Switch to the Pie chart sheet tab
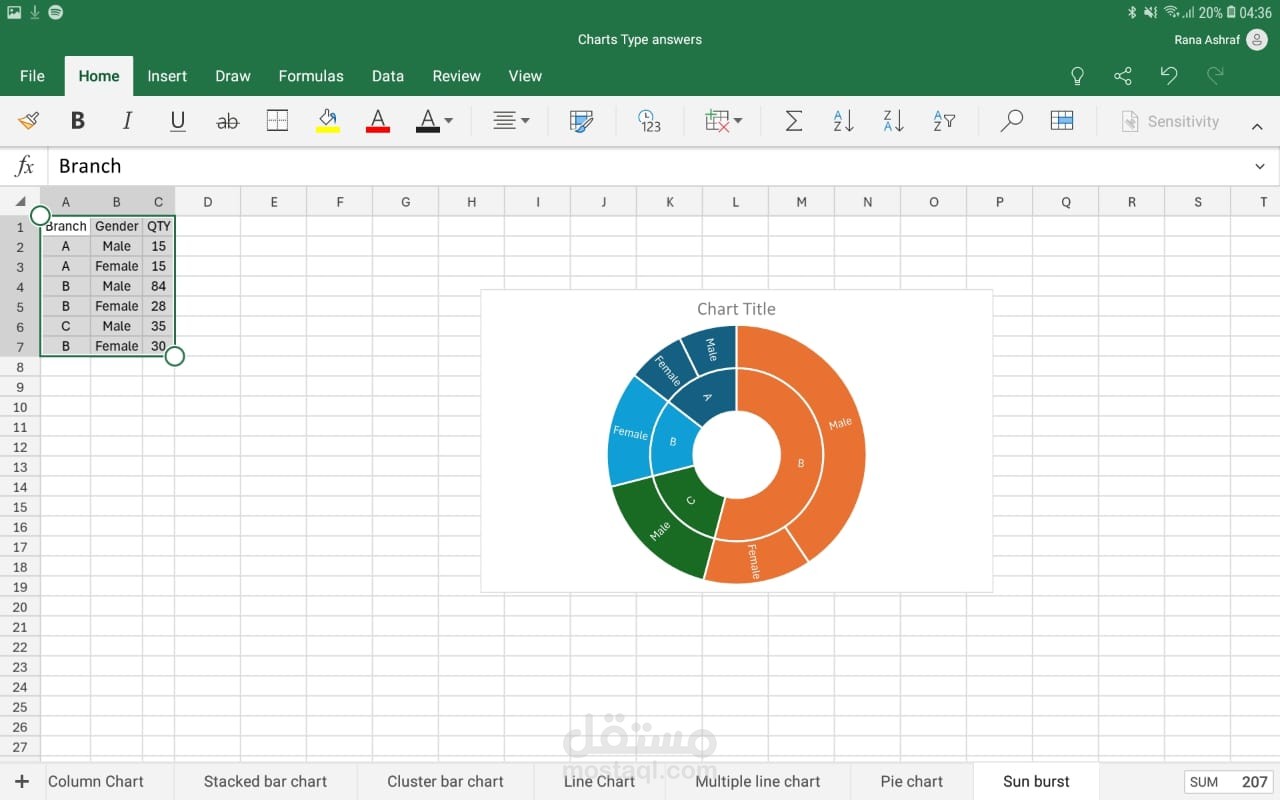1280x800 pixels. (x=911, y=781)
